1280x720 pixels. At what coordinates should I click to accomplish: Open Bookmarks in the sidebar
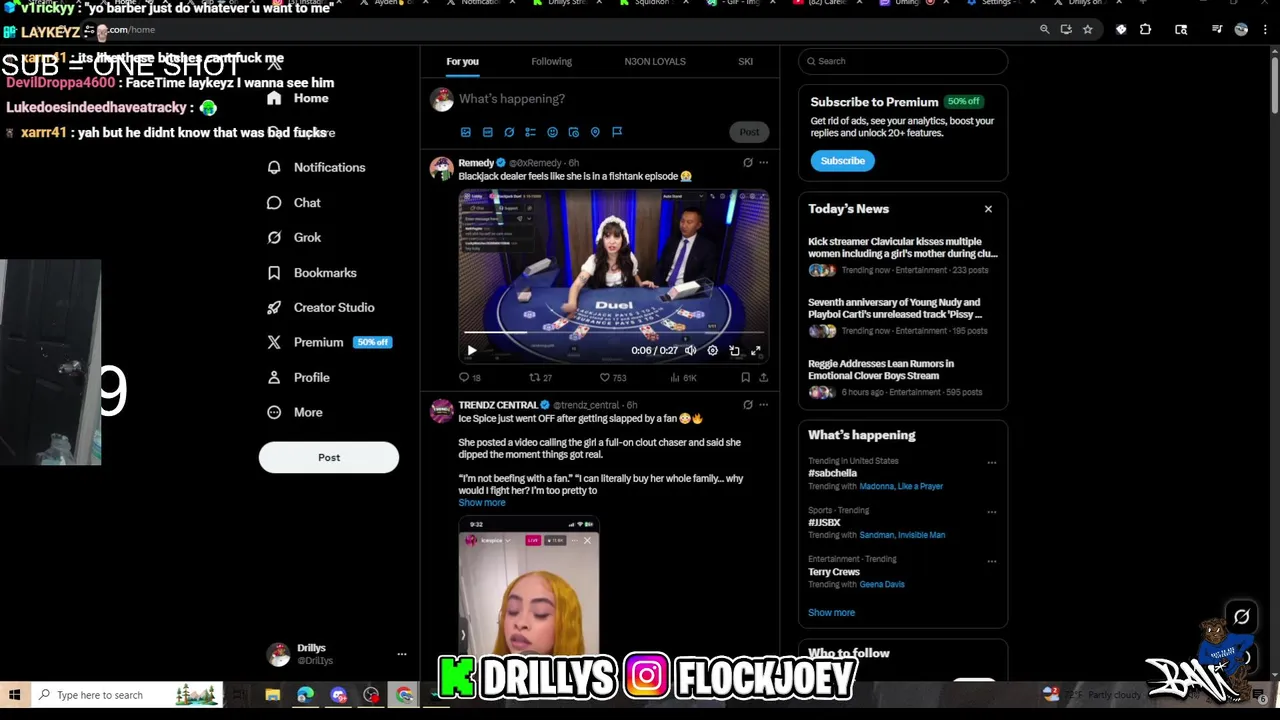[x=311, y=272]
